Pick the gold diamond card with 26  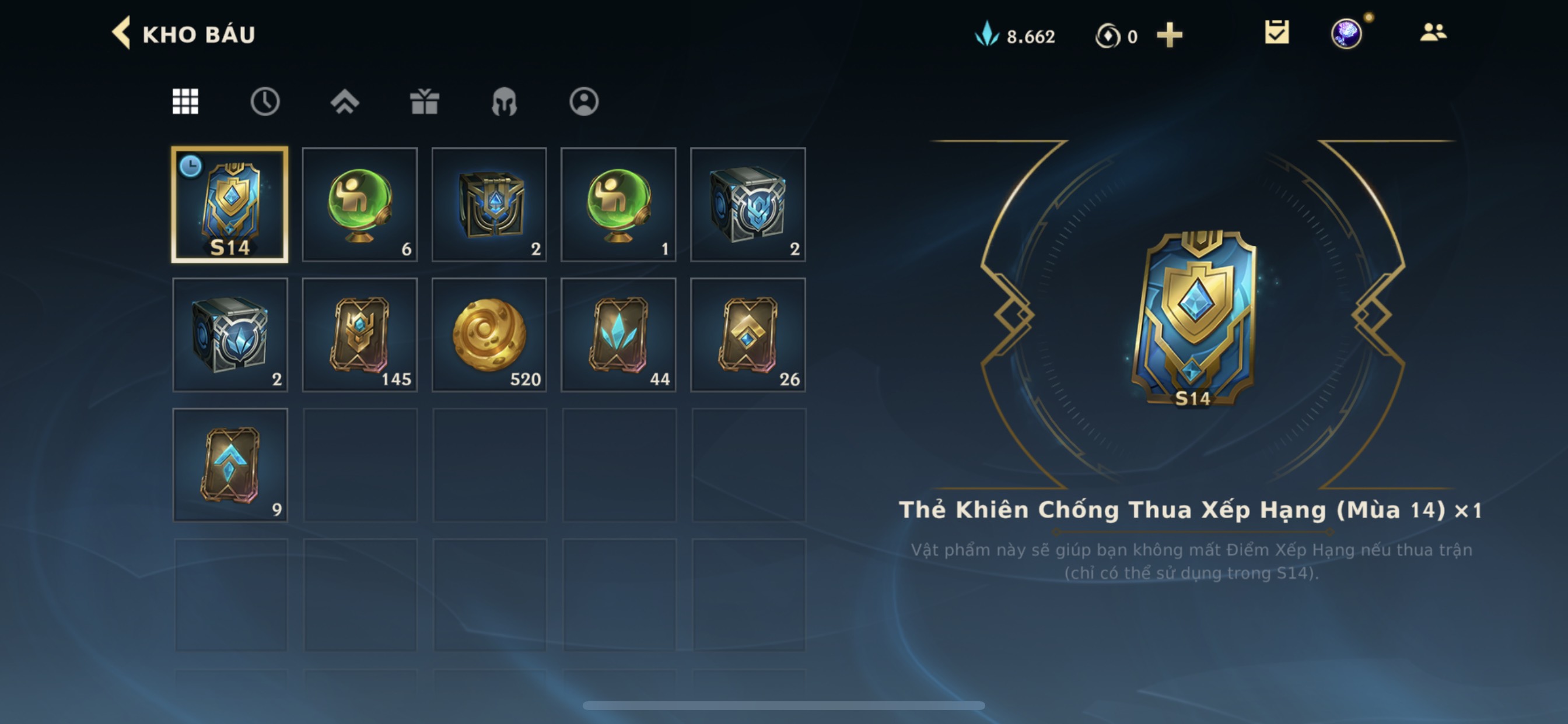748,335
